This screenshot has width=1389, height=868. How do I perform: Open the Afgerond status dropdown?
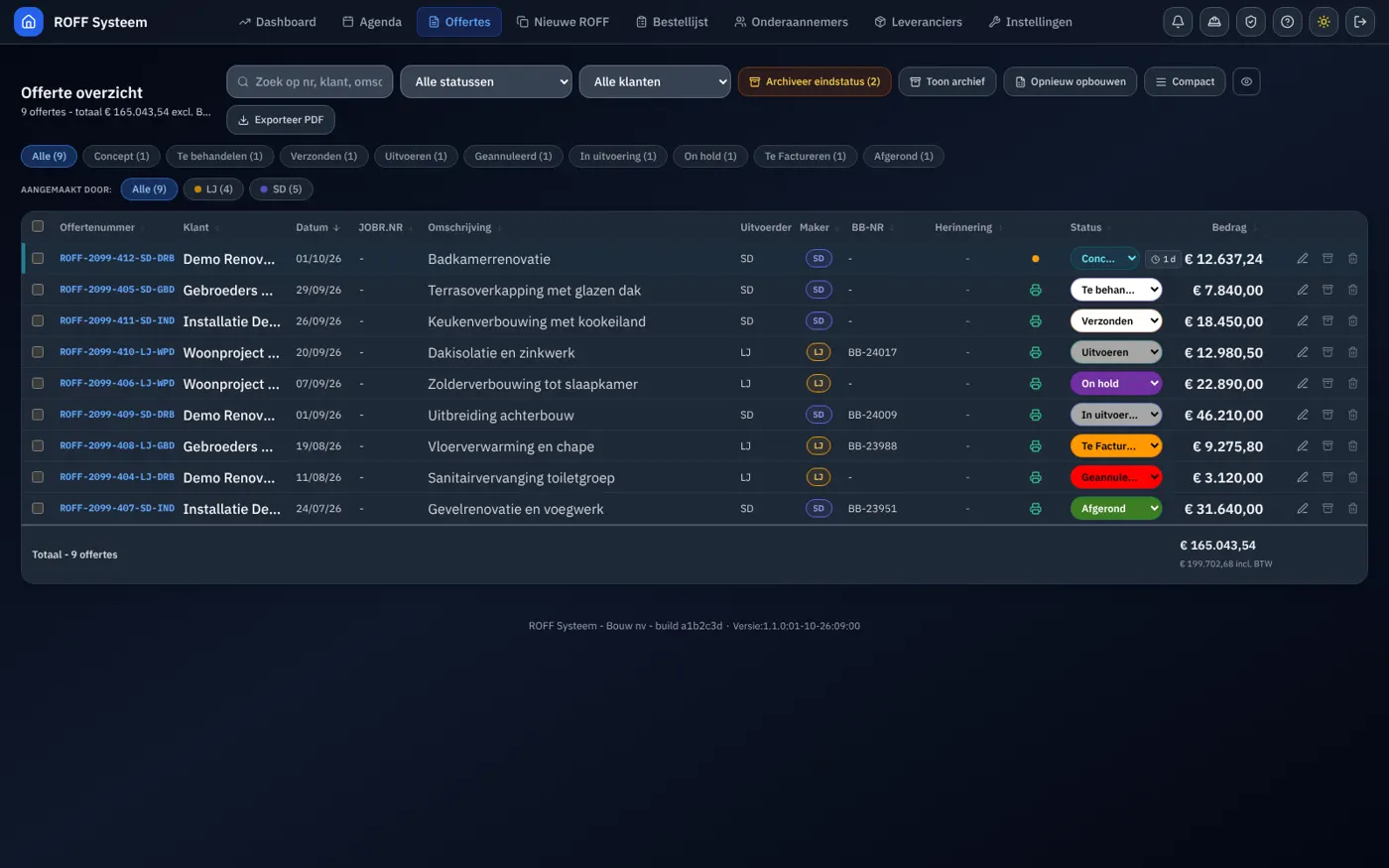[1115, 509]
